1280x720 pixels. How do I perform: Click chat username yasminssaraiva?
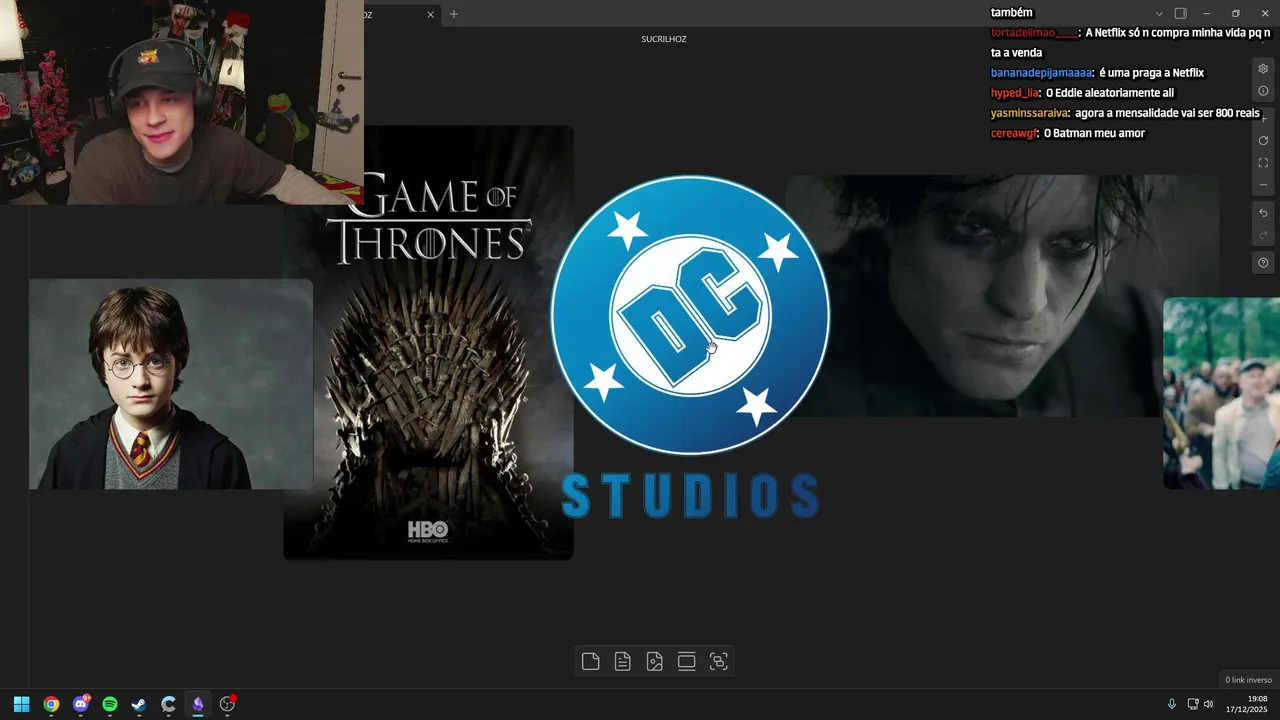[1029, 113]
